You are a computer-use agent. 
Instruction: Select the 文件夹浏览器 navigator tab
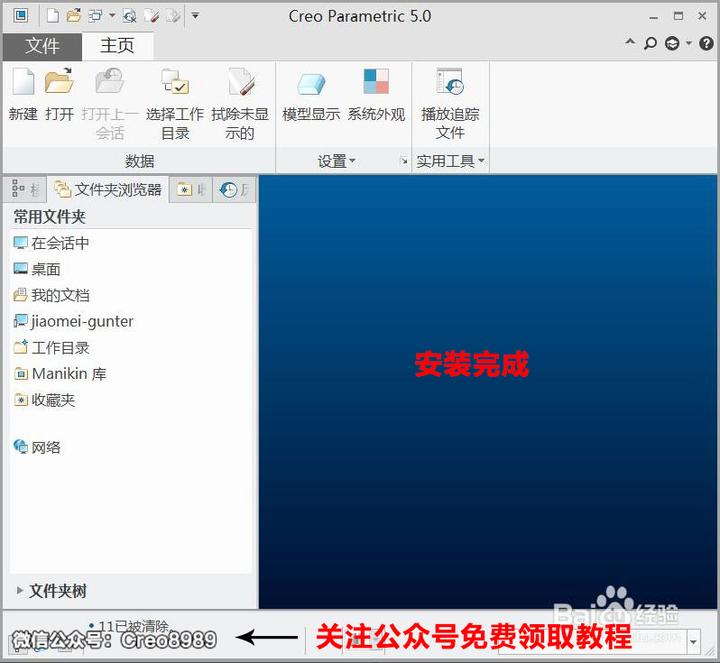point(108,189)
